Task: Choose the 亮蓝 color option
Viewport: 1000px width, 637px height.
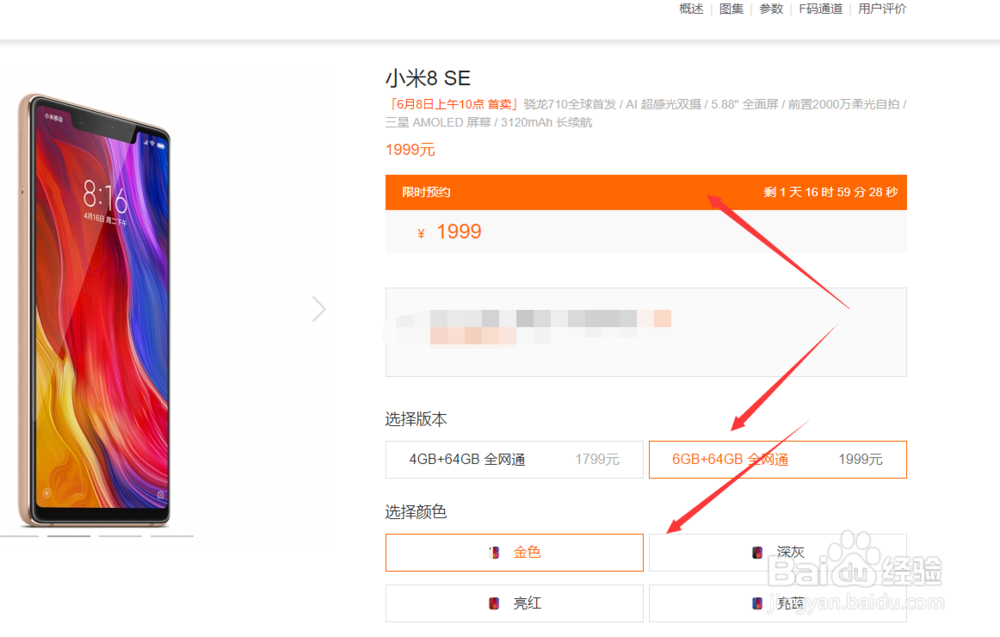Action: pyautogui.click(x=777, y=603)
